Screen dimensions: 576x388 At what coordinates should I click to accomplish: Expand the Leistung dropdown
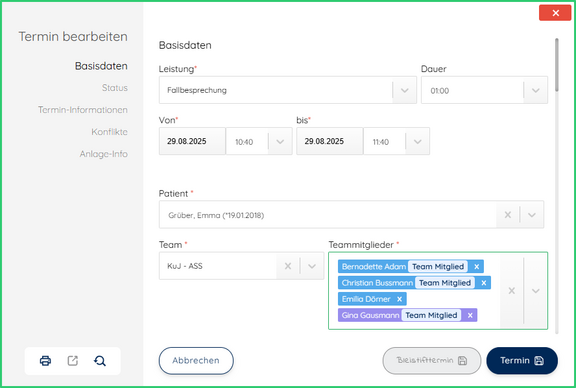(404, 90)
